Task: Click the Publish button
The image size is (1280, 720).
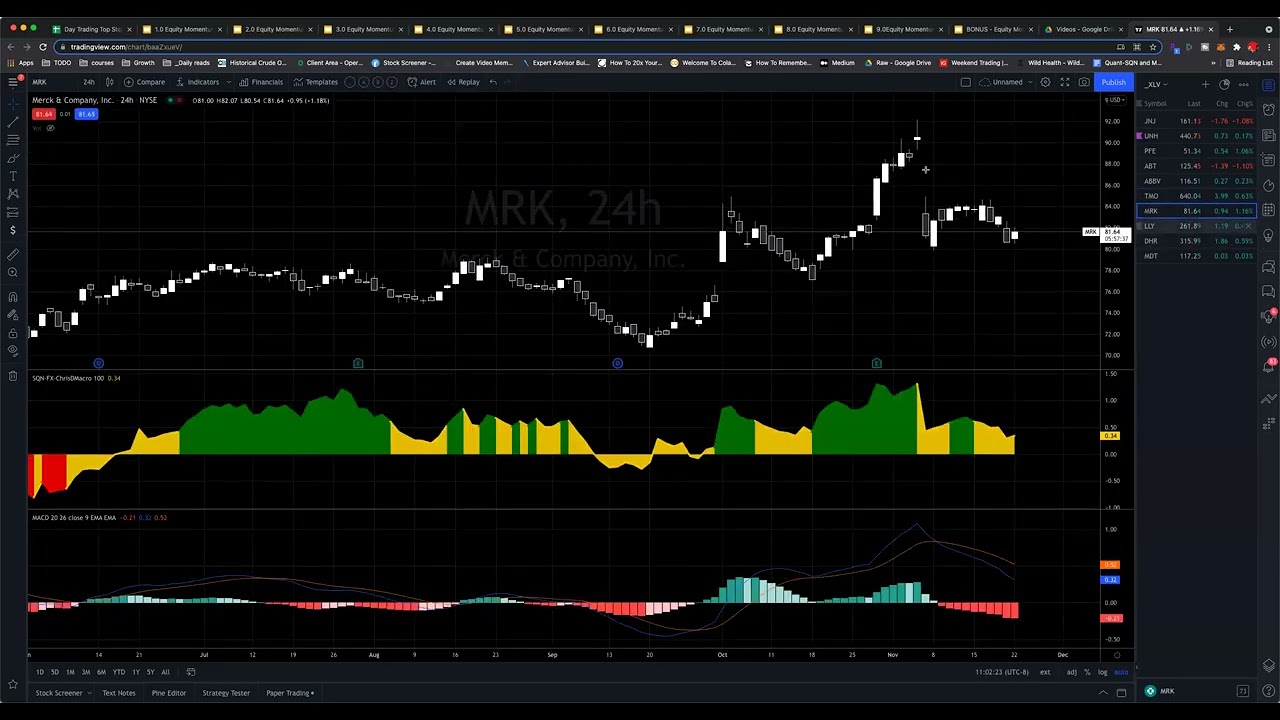Action: tap(1113, 82)
